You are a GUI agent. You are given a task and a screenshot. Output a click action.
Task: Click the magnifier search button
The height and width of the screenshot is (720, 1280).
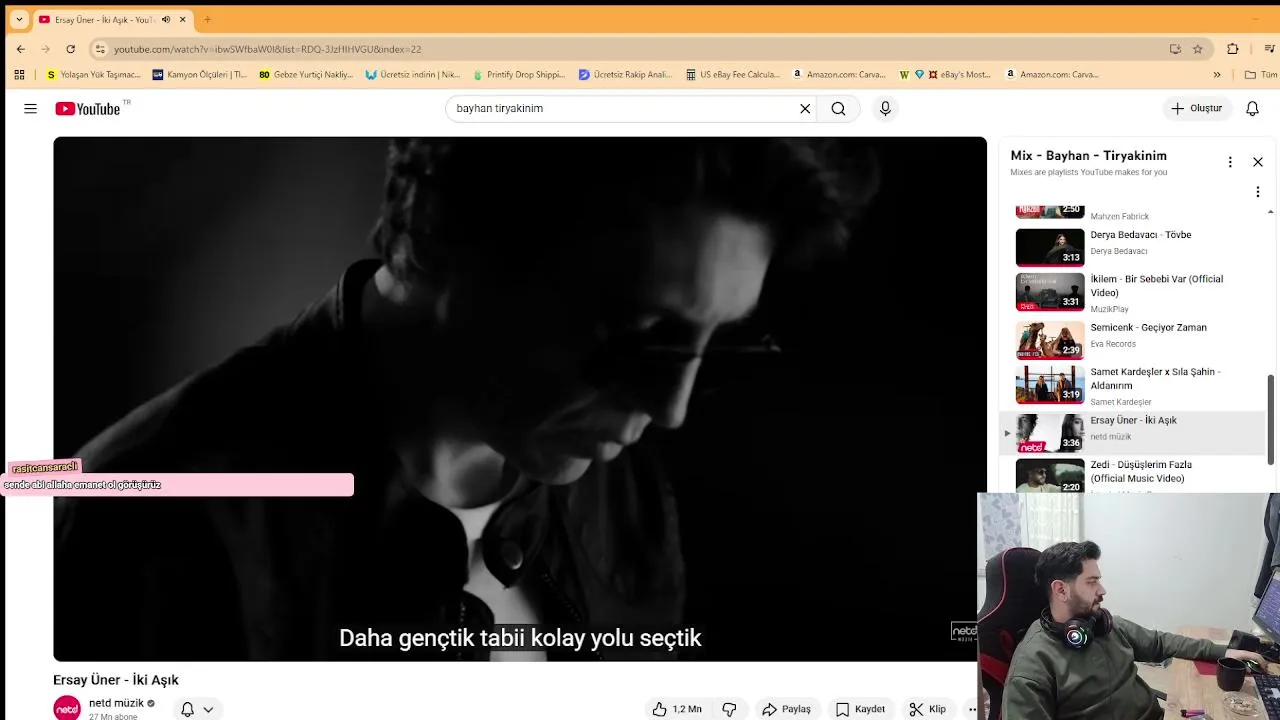[x=838, y=108]
